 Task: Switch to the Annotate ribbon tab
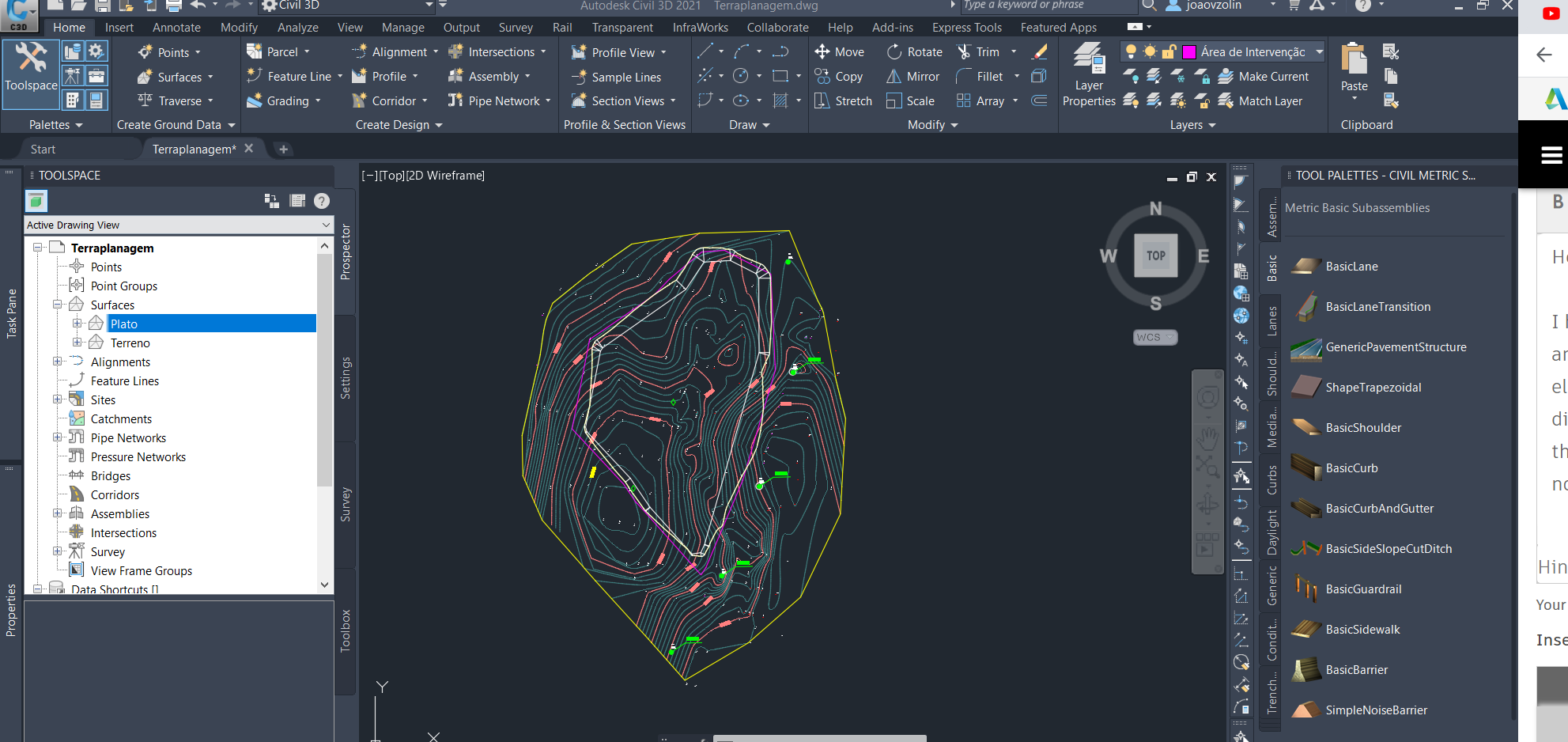[x=176, y=26]
